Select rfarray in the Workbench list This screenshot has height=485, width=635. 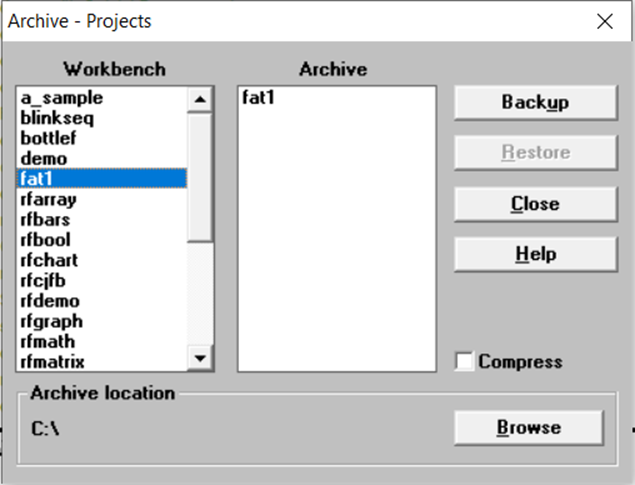tap(102, 200)
